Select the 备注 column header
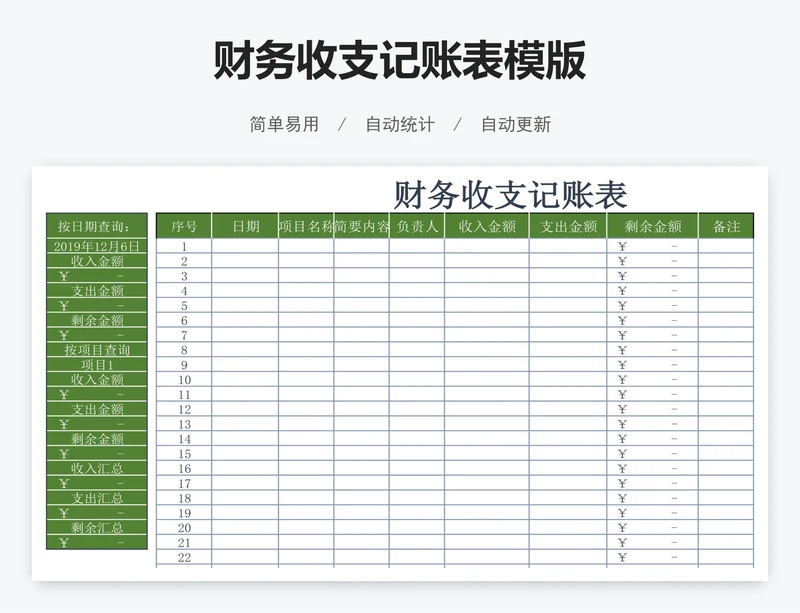 [x=726, y=226]
